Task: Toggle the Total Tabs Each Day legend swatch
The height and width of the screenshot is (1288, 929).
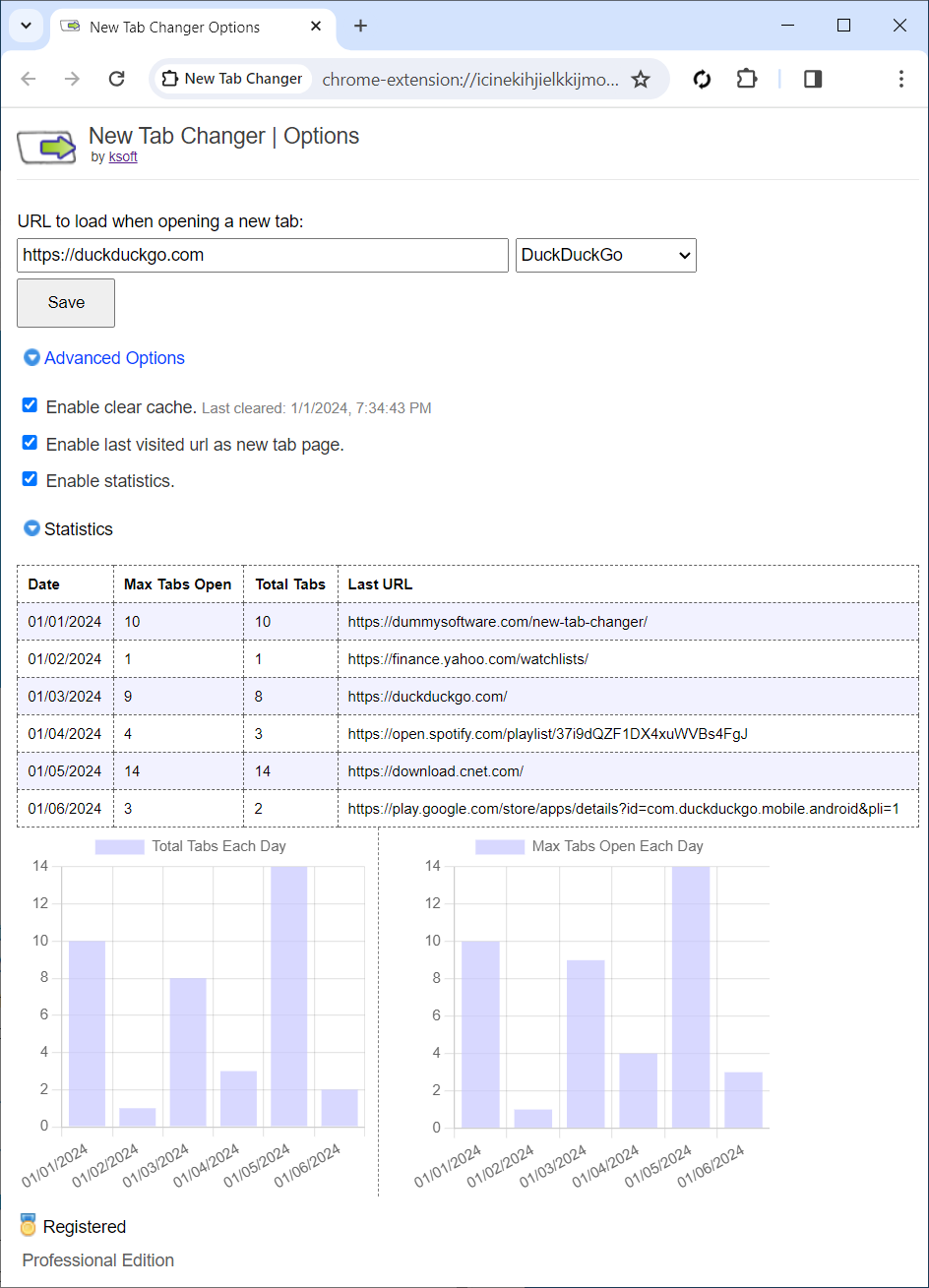Action: point(120,847)
